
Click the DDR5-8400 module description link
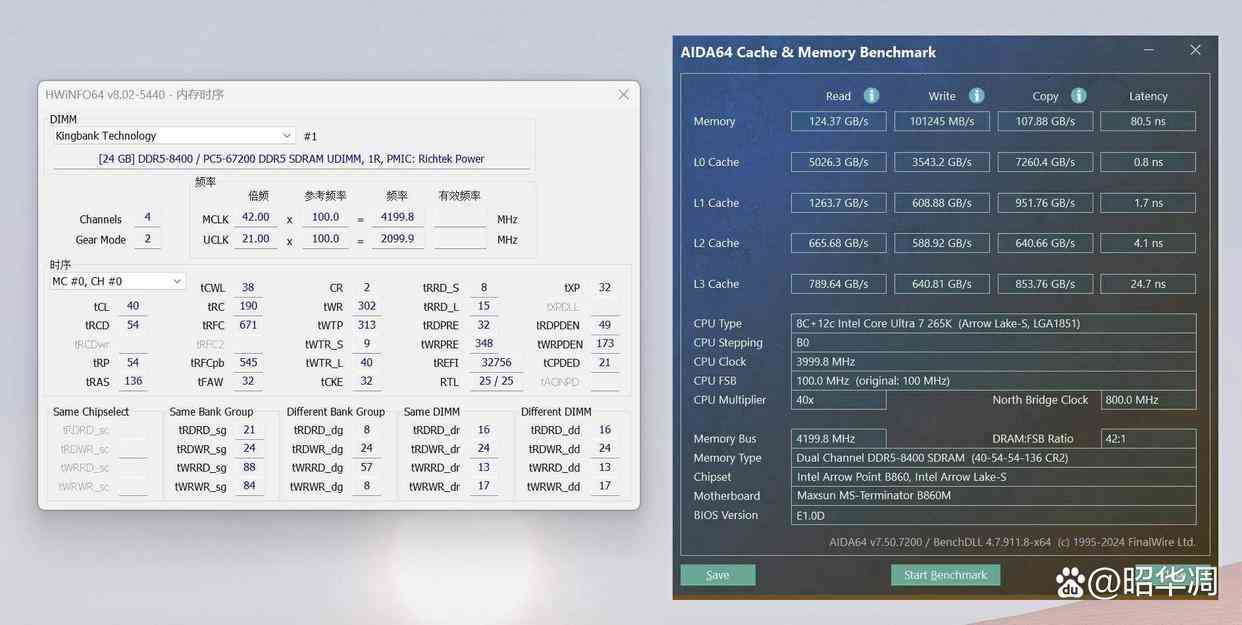291,159
